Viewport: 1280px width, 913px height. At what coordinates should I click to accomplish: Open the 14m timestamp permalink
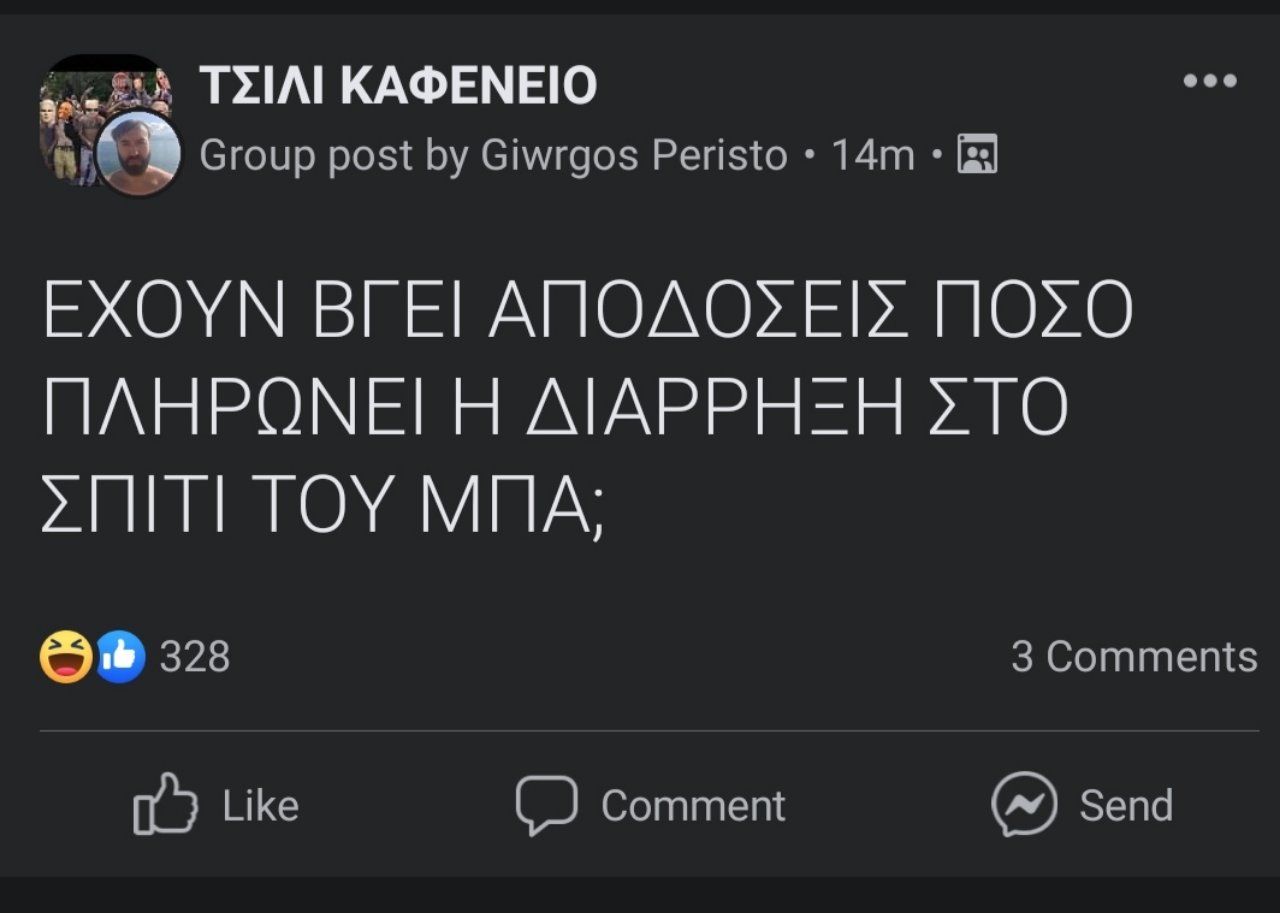coord(874,154)
